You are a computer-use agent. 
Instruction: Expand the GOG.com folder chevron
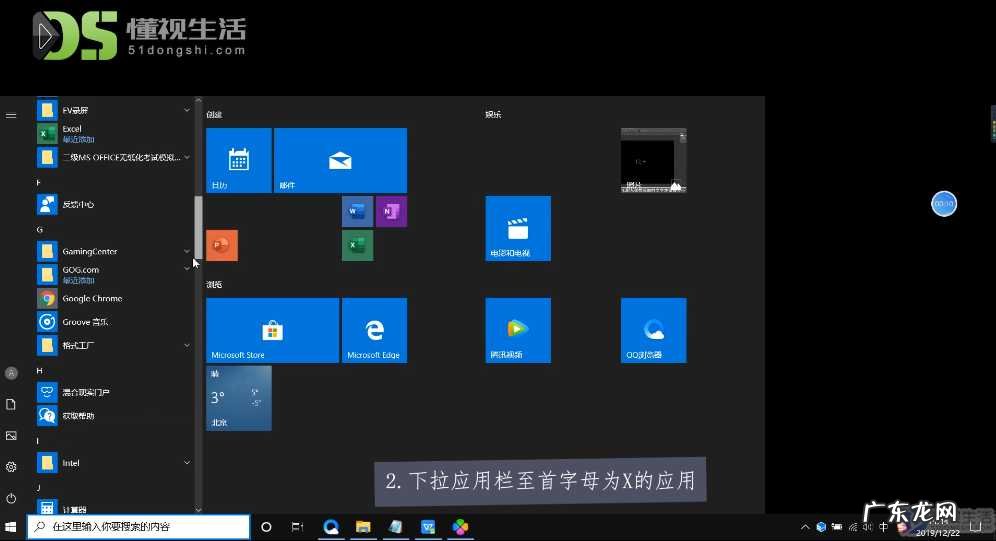[x=187, y=269]
